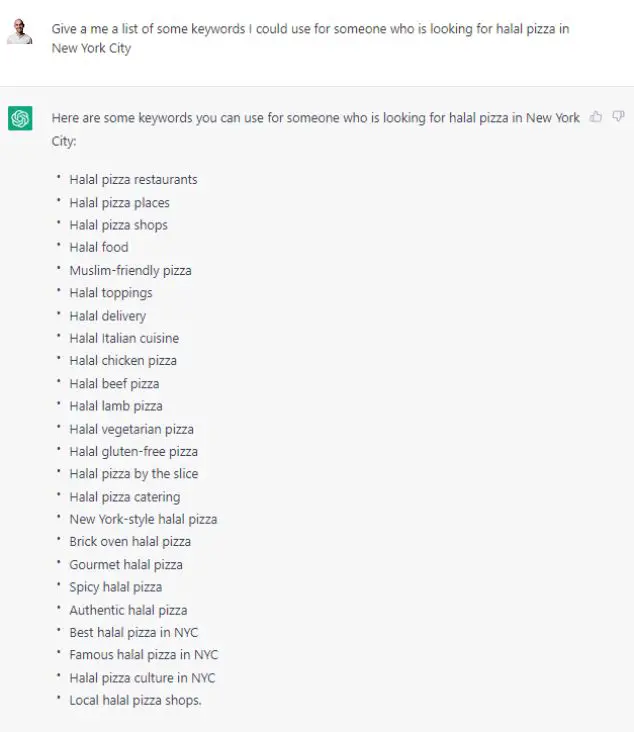Click the user prompt text about halal pizza

pos(310,38)
